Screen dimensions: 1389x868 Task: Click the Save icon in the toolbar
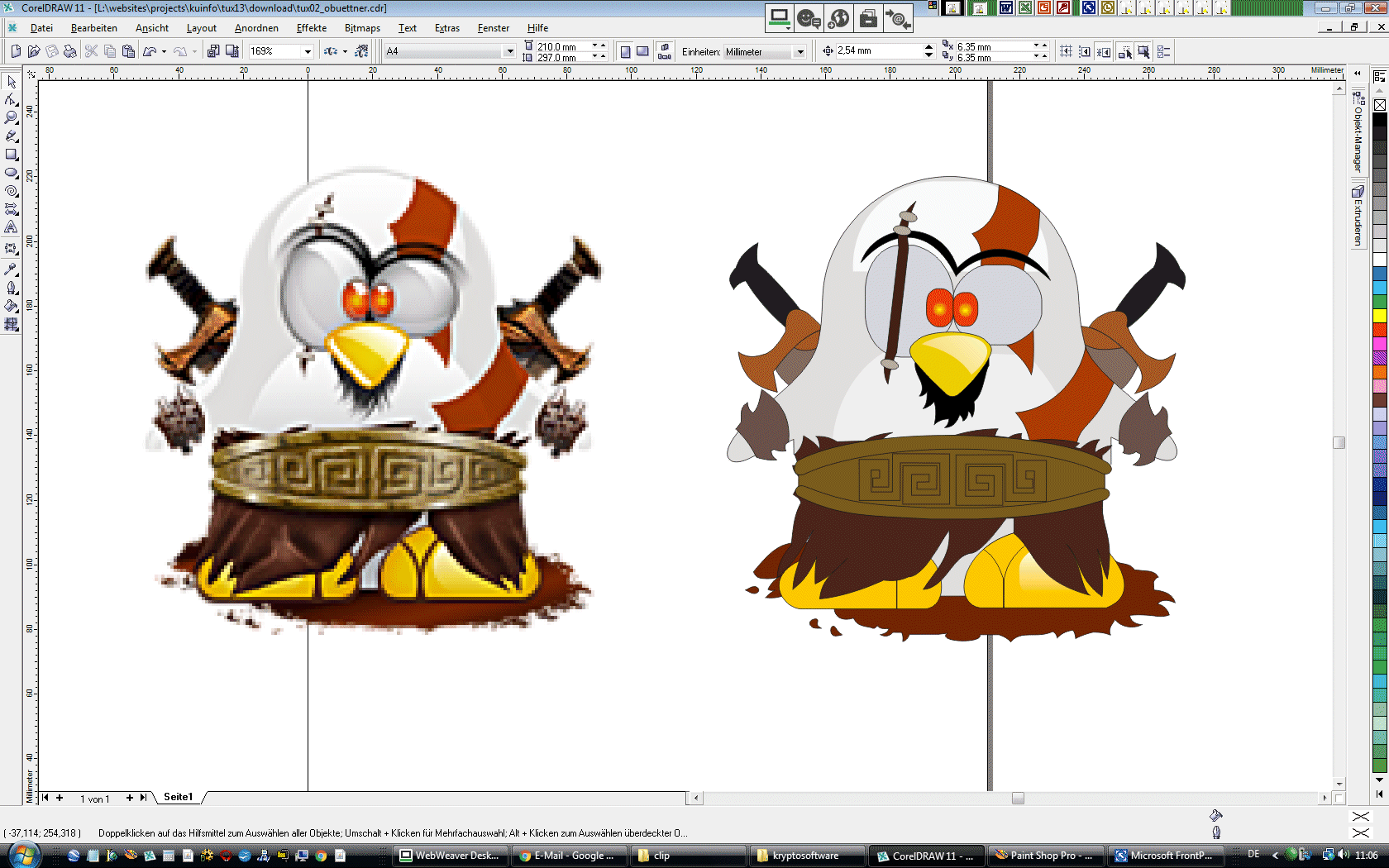pyautogui.click(x=52, y=51)
